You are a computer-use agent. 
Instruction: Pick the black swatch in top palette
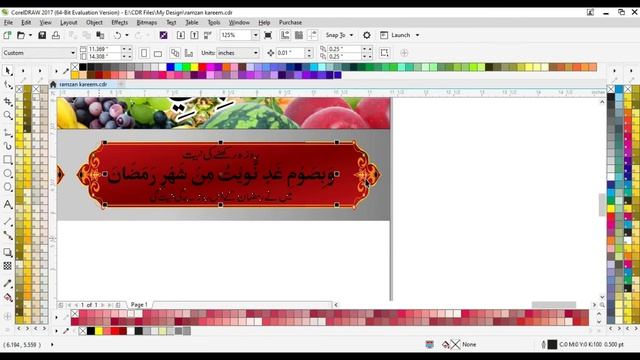pos(83,67)
